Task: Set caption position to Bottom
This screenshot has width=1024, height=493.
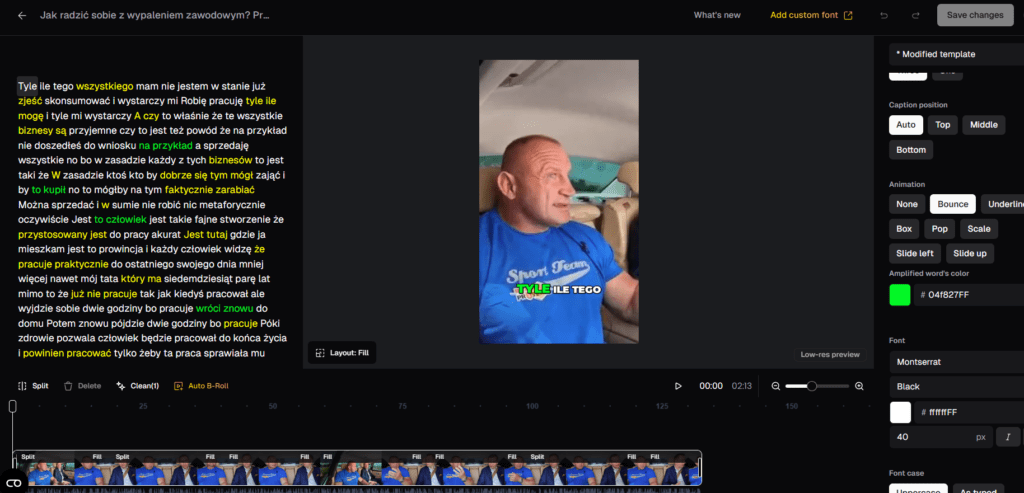Action: click(911, 150)
